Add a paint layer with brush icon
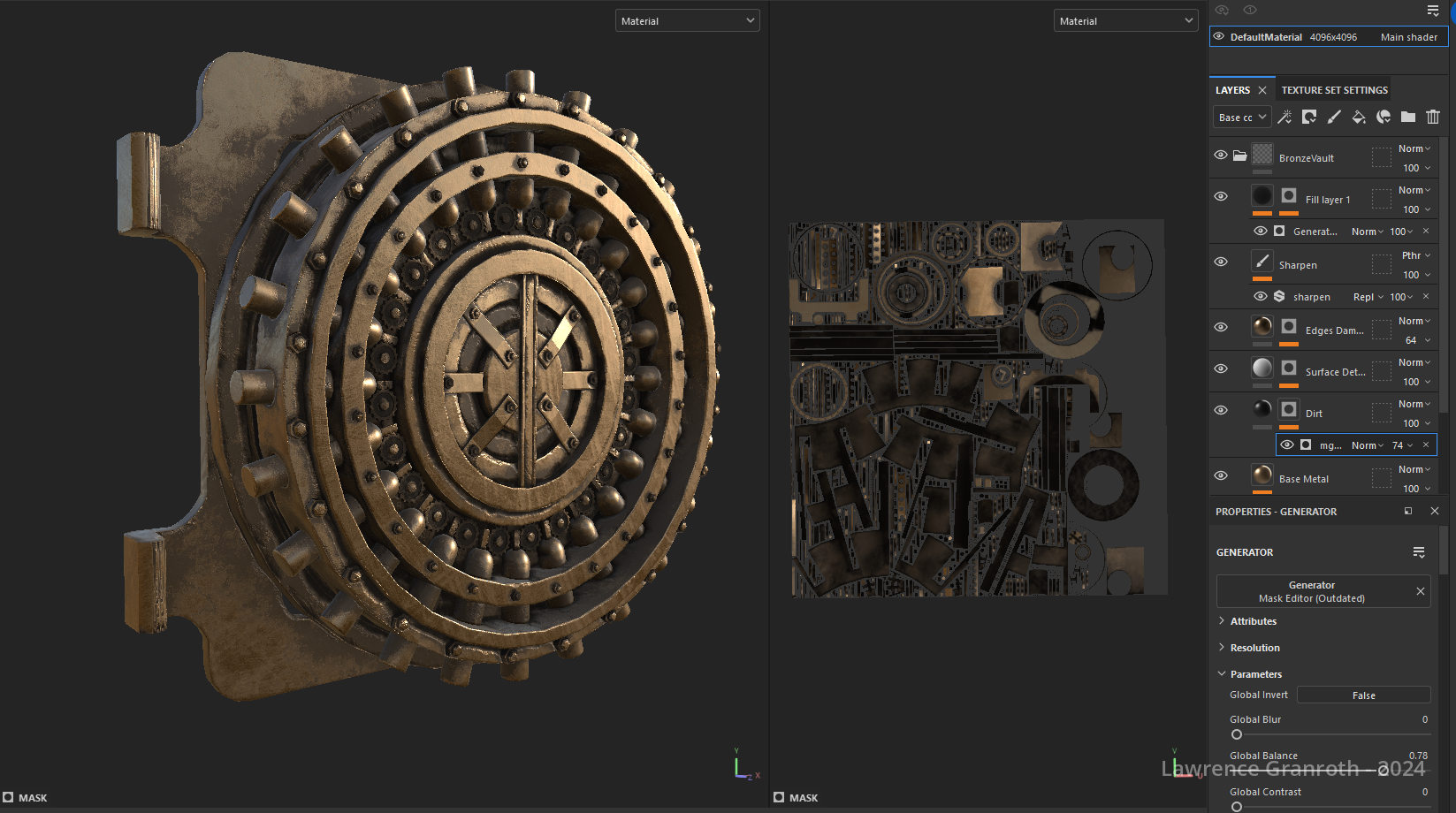This screenshot has width=1456, height=813. [1334, 117]
